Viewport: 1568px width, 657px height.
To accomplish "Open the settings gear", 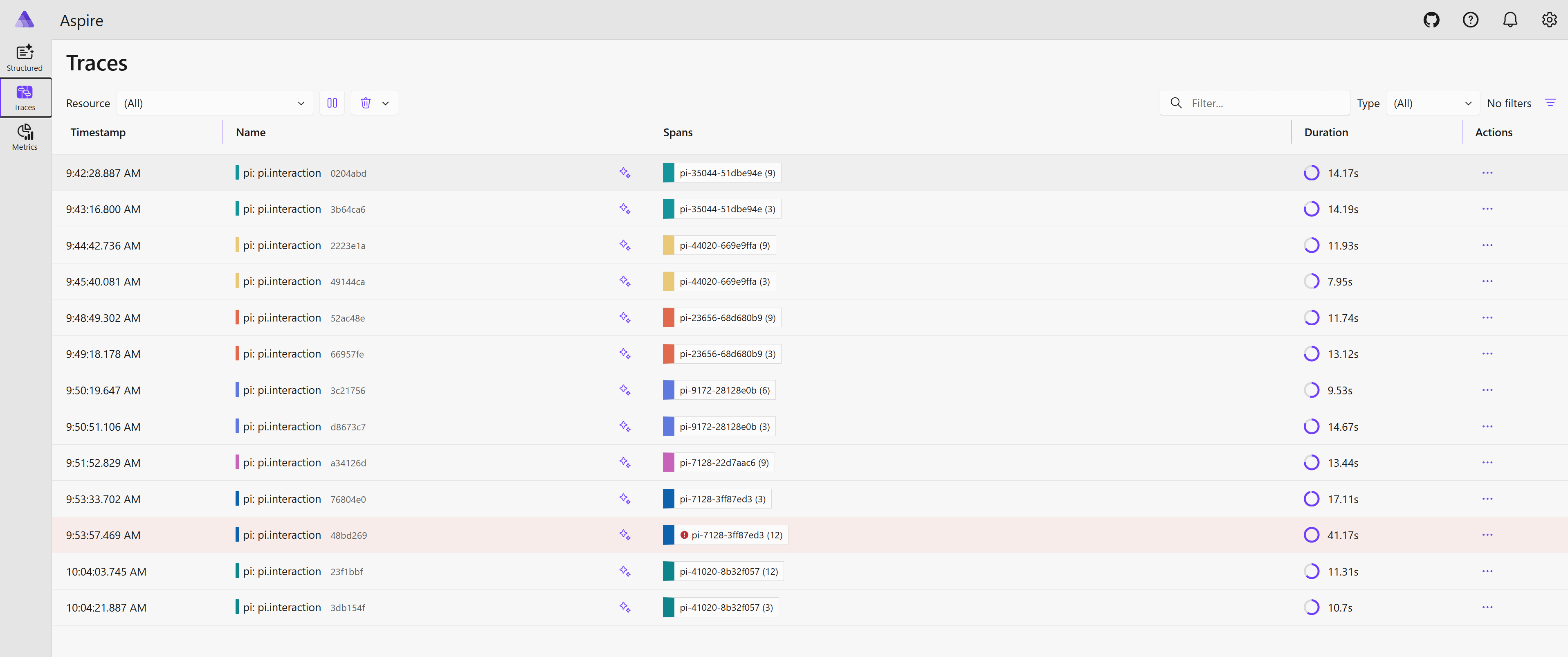I will coord(1549,20).
